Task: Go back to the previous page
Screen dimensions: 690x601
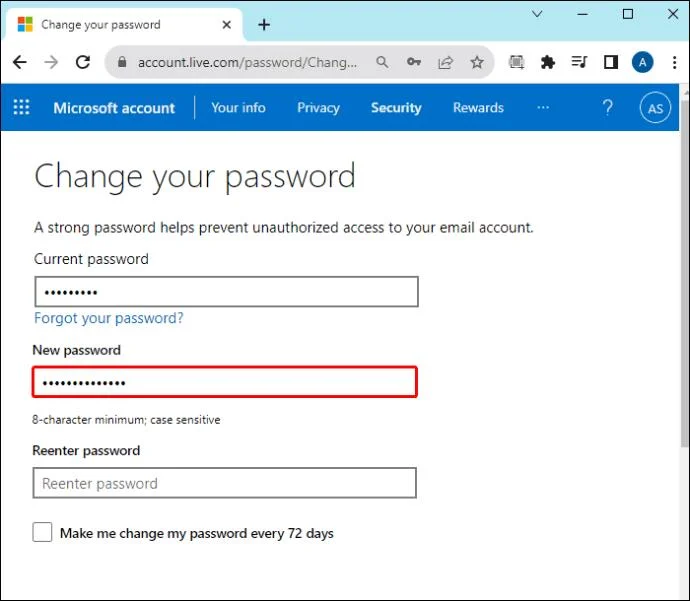Action: (x=20, y=62)
